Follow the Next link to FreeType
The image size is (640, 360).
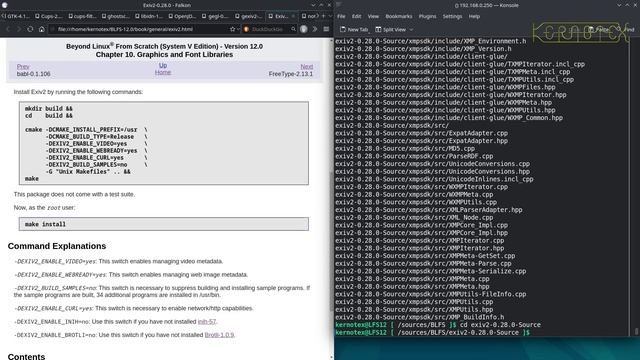[x=307, y=67]
